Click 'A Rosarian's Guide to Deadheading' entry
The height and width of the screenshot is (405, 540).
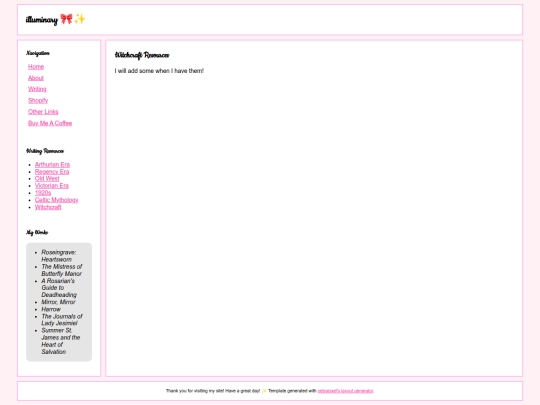click(59, 288)
